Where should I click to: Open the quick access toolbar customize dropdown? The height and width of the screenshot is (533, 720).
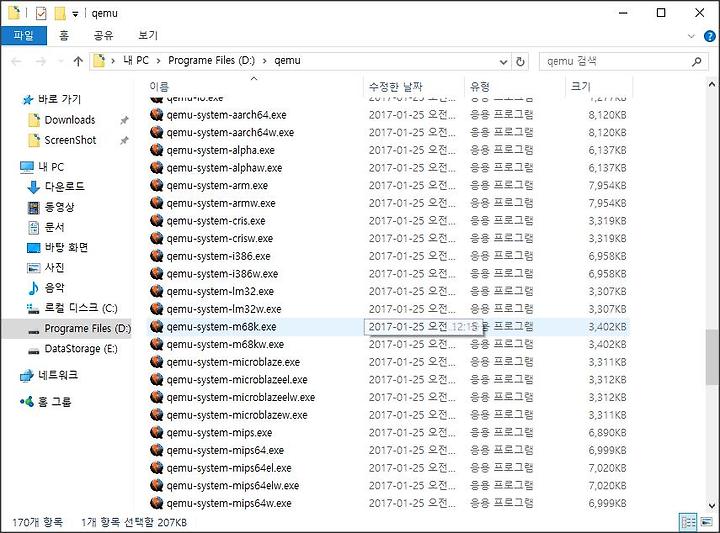(75, 14)
